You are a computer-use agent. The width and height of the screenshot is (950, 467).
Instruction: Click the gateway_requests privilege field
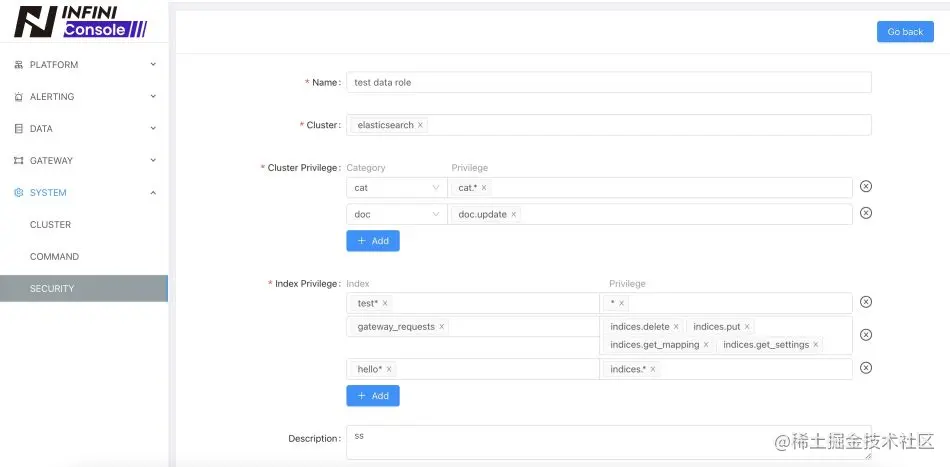[x=726, y=335]
